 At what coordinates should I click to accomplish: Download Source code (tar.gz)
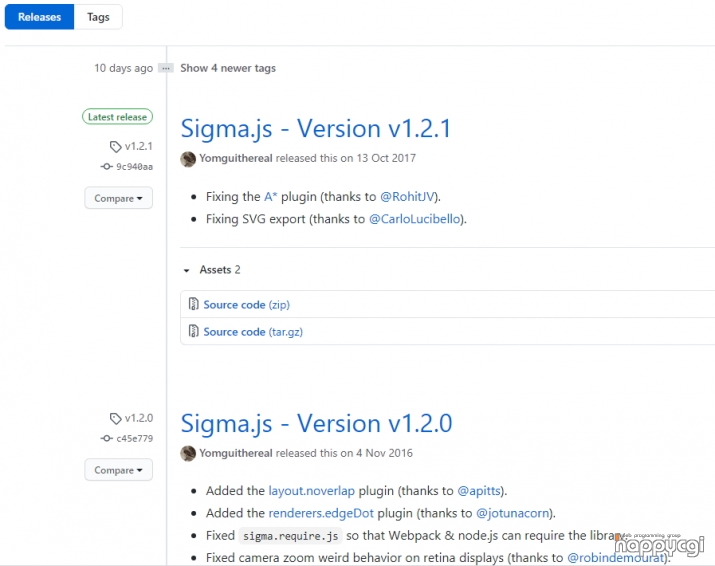tap(253, 332)
